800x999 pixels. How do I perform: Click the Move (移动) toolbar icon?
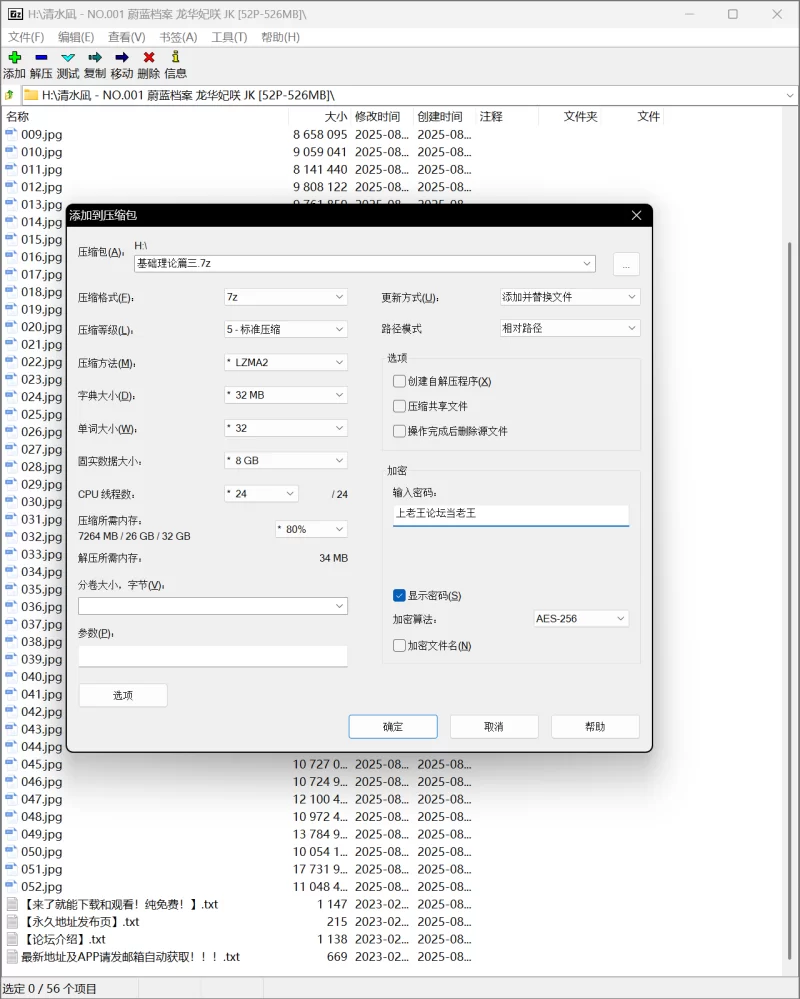[x=122, y=58]
